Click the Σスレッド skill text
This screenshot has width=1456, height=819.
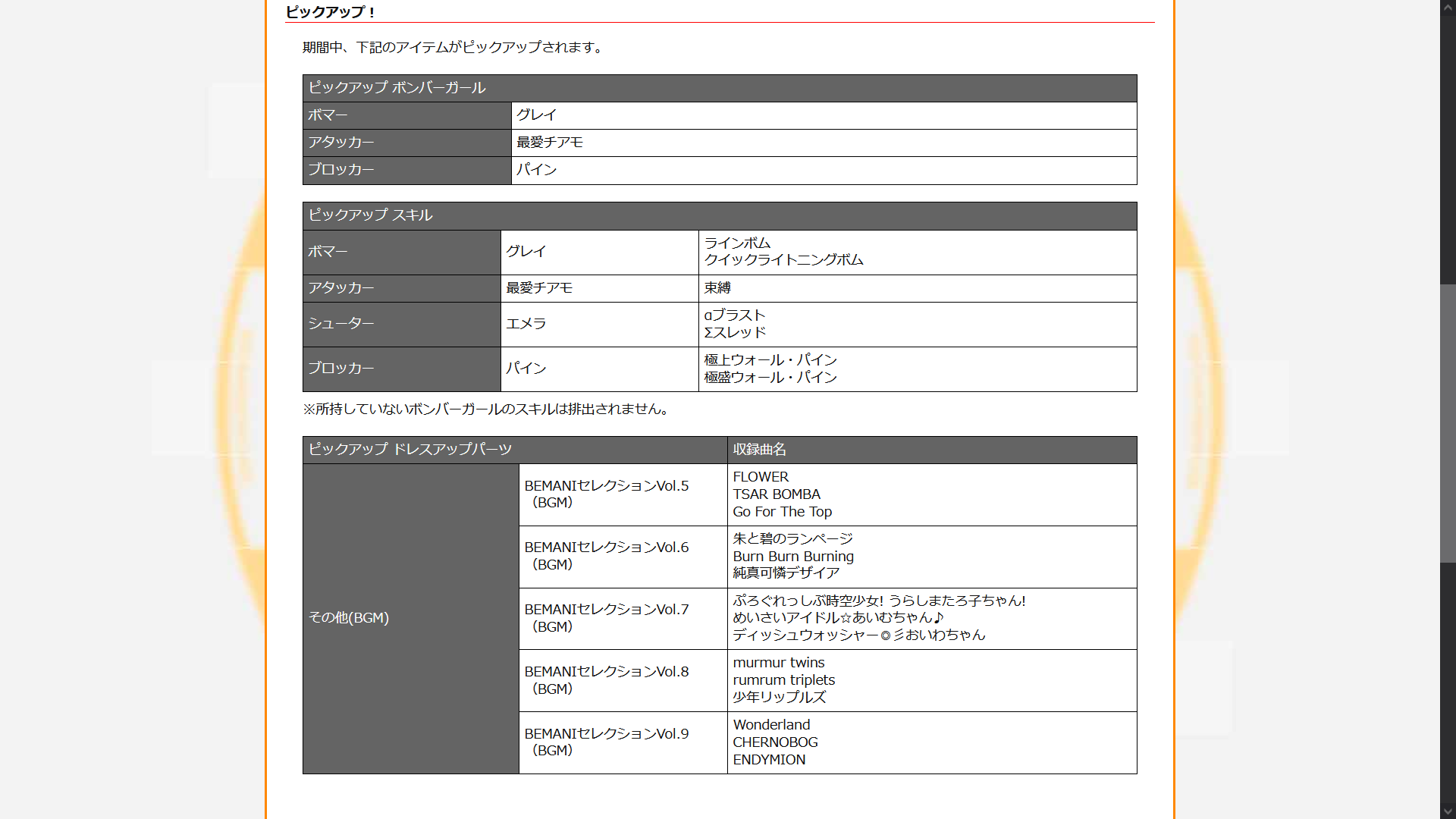click(x=735, y=333)
